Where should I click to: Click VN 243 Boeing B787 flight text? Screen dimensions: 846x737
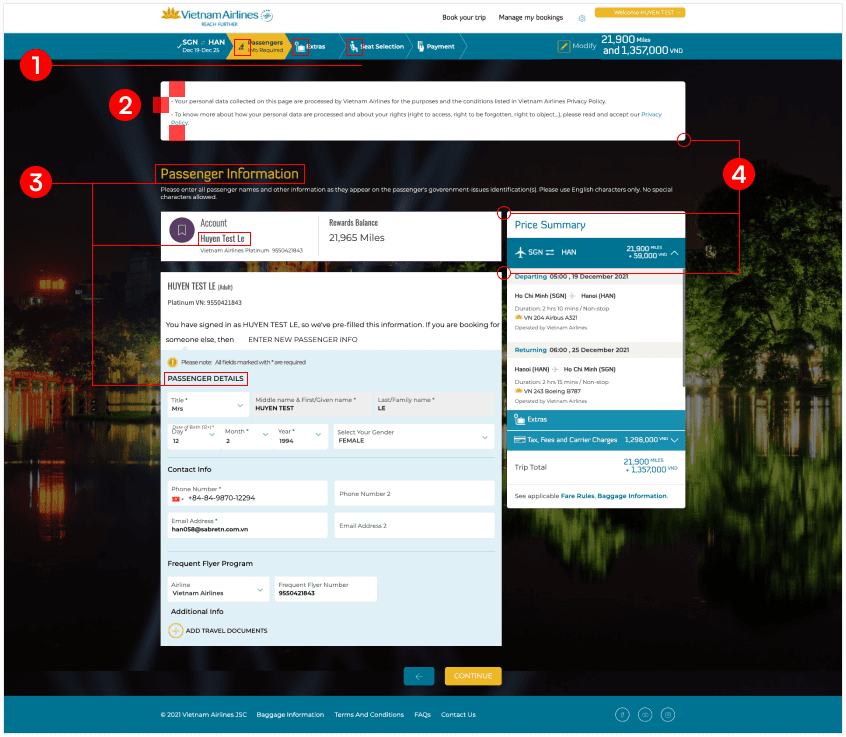point(552,391)
